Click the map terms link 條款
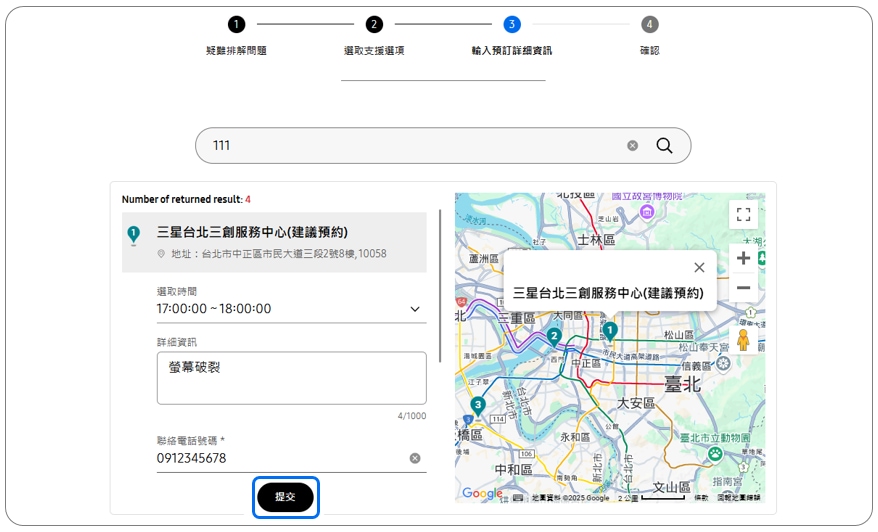 tap(701, 497)
